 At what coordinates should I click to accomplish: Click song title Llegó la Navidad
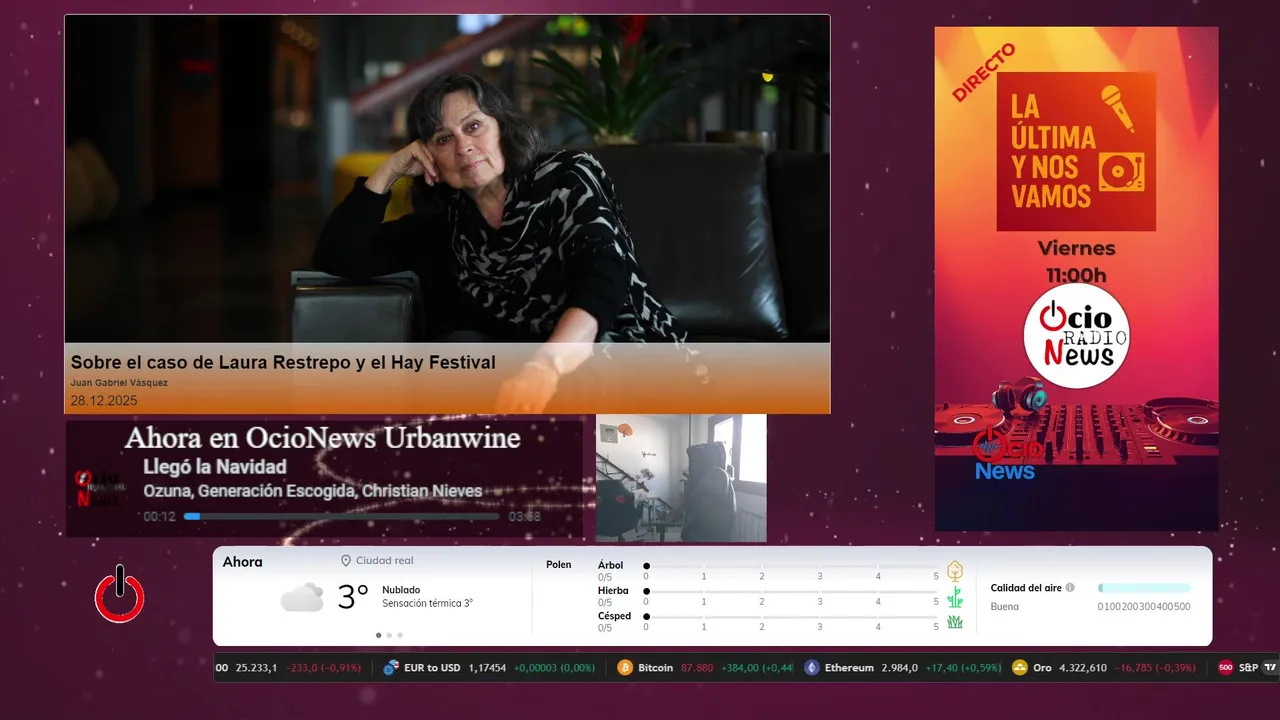[215, 467]
